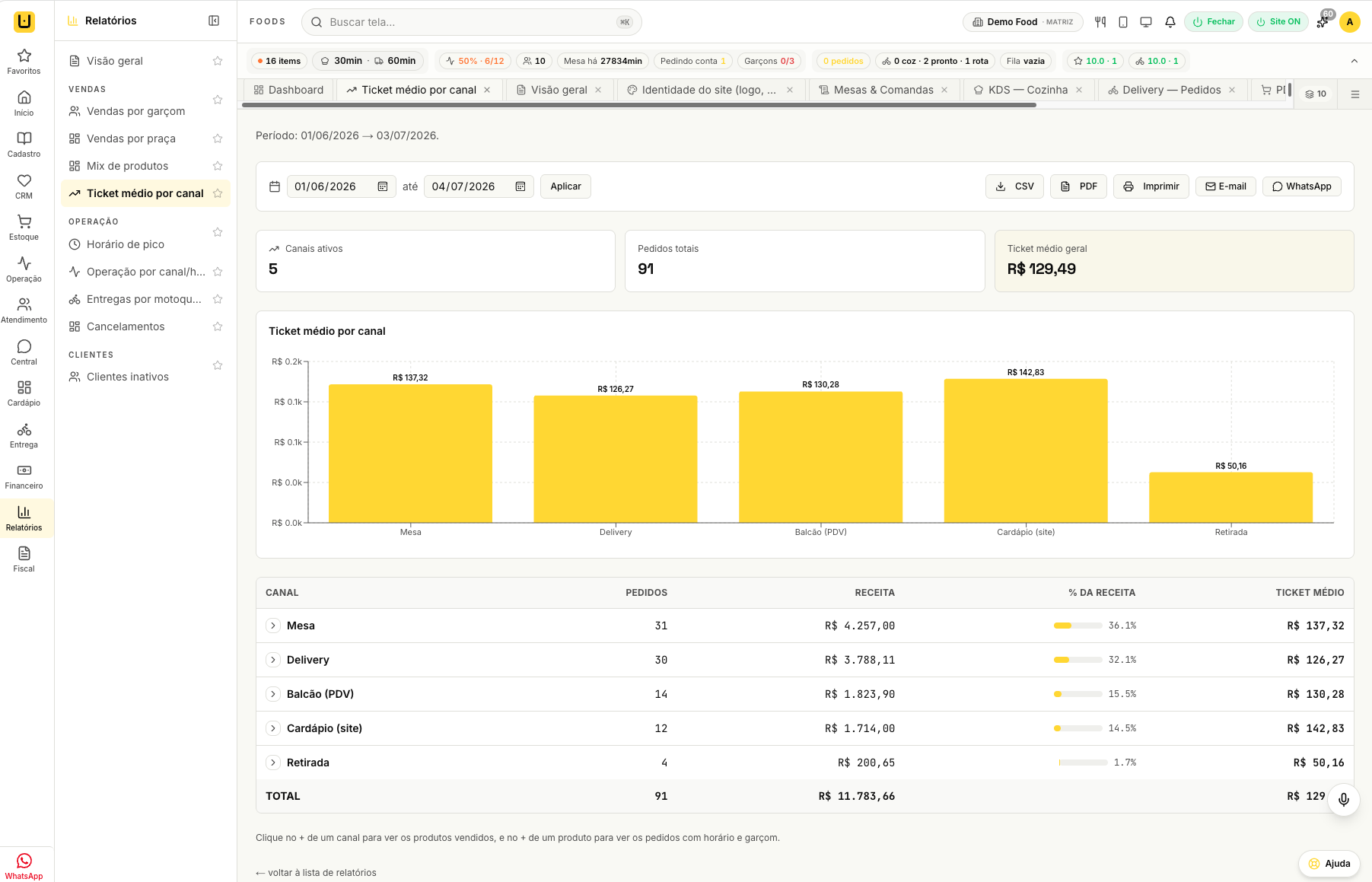
Task: Favorite Visão geral with its star
Action: coord(218,61)
